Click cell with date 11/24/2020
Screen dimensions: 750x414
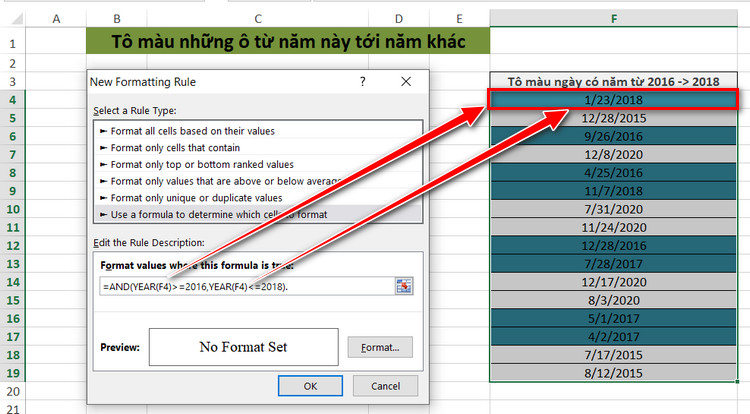(614, 227)
